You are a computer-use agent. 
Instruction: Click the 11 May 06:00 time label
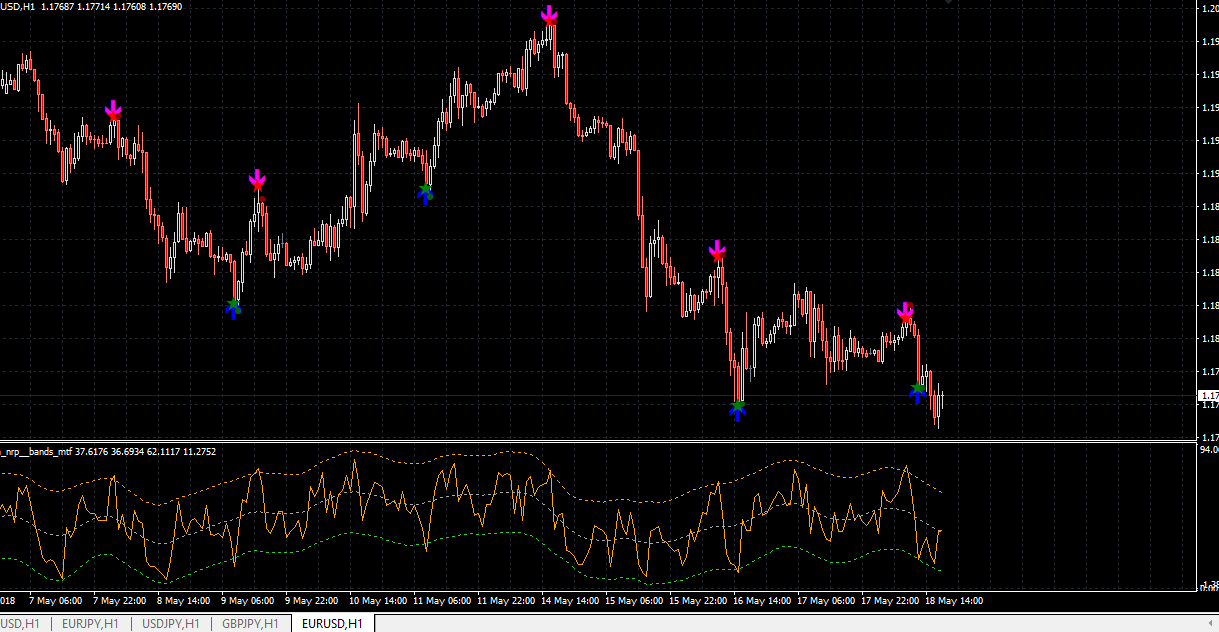click(x=442, y=601)
